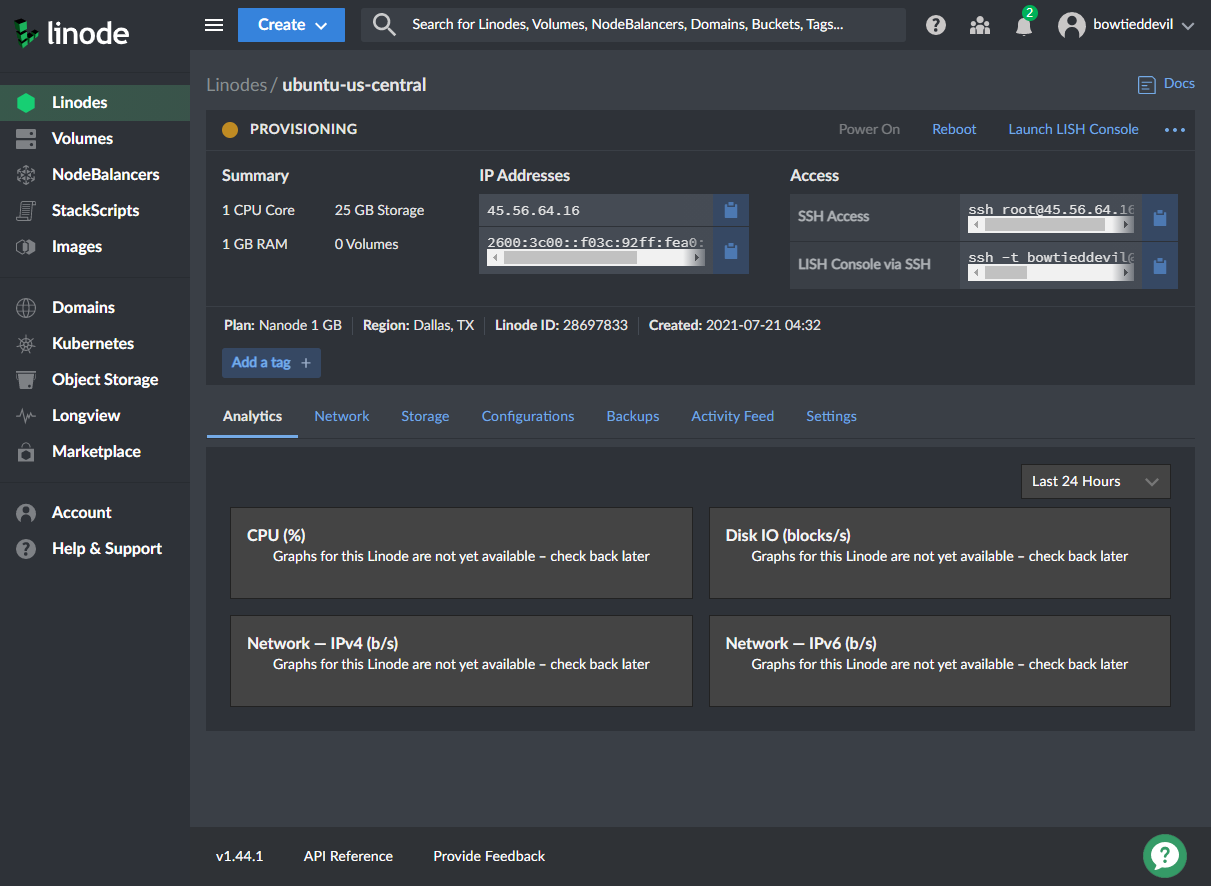The image size is (1211, 886).
Task: Click the user avatar icon
Action: click(1072, 25)
